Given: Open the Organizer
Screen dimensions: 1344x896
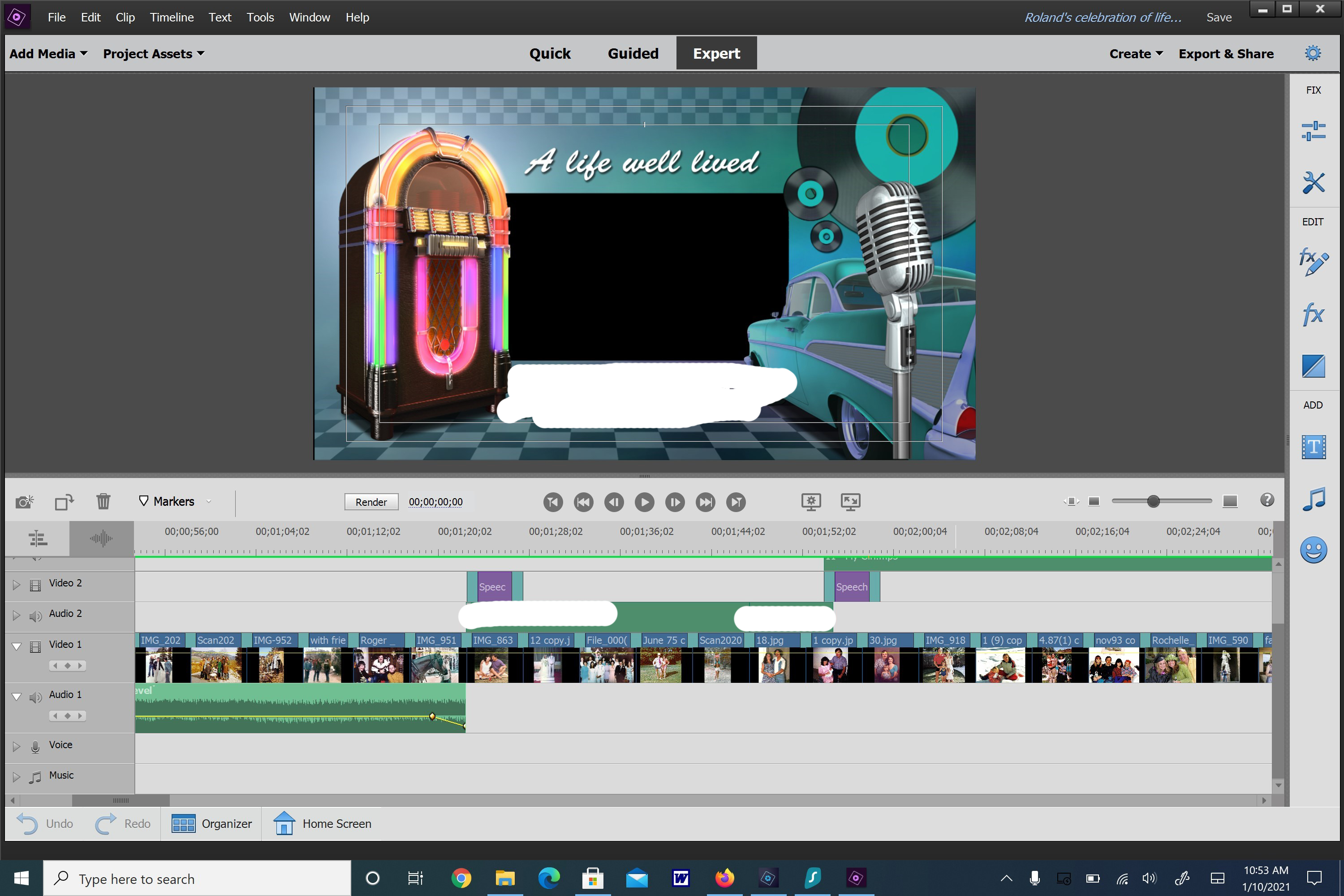Looking at the screenshot, I should 211,823.
